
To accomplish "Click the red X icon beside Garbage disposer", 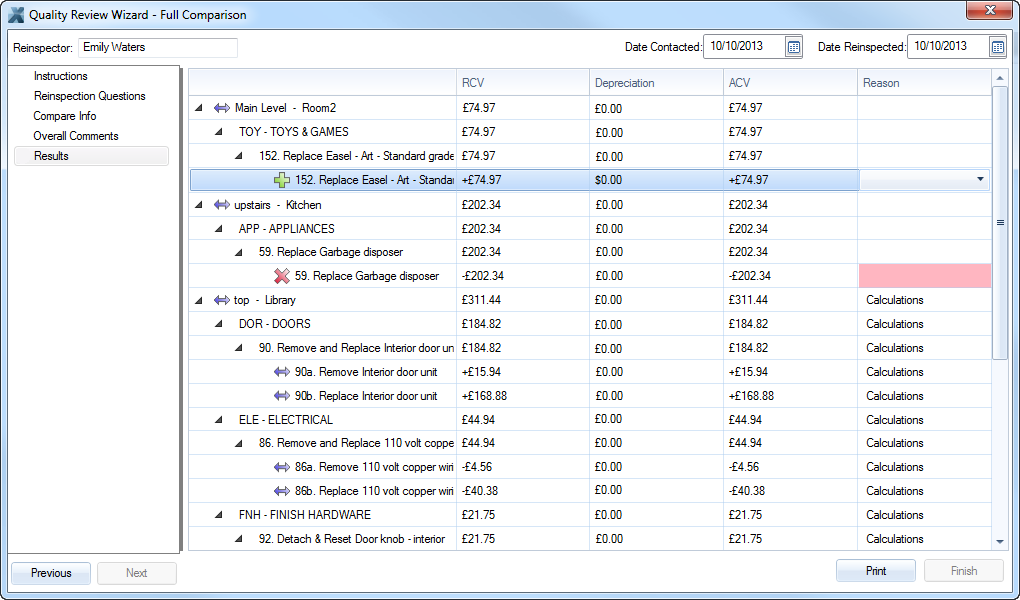I will (x=282, y=276).
